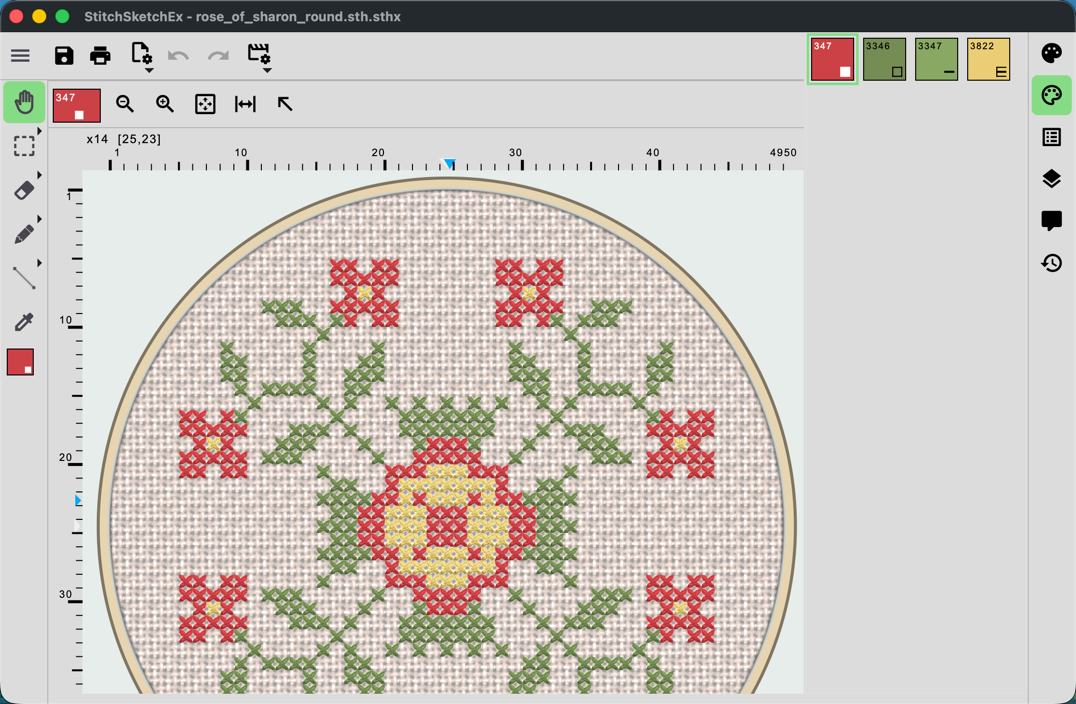This screenshot has height=704, width=1076.
Task: Redo the last action
Action: pyautogui.click(x=218, y=56)
